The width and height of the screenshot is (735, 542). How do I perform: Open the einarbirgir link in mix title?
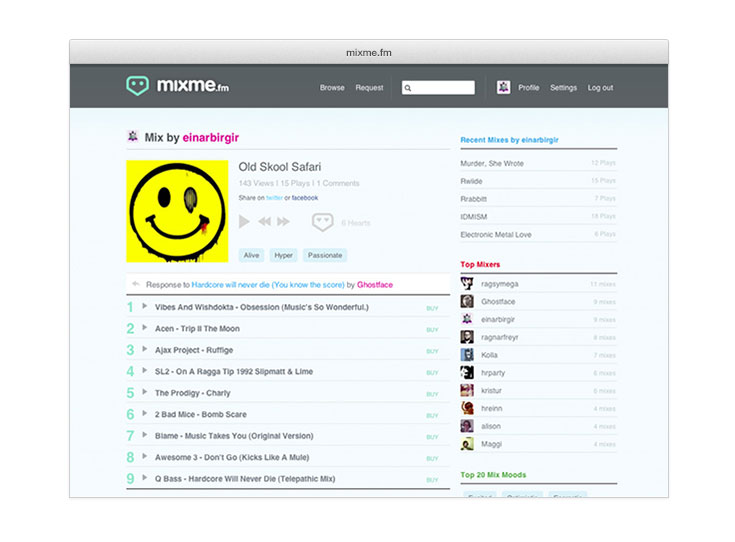click(211, 137)
